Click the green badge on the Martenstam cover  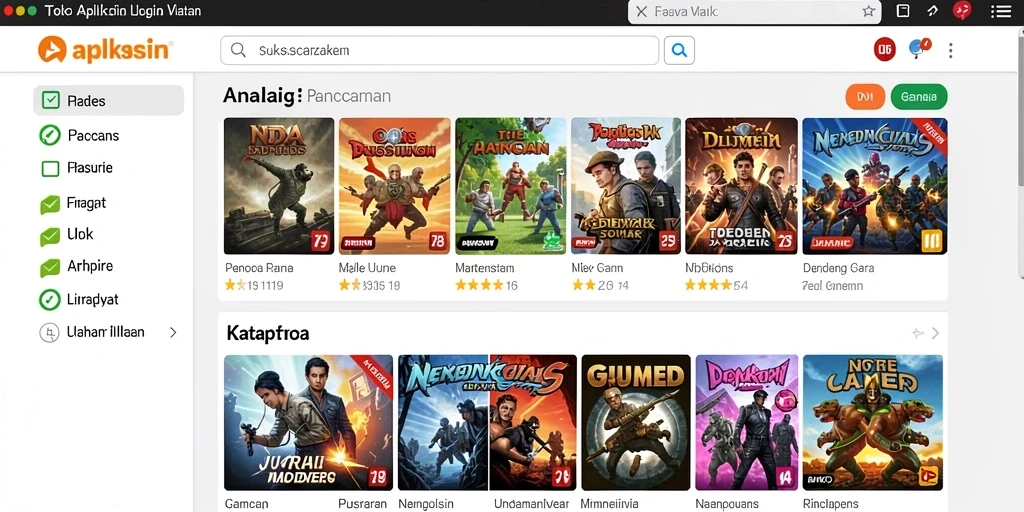552,240
